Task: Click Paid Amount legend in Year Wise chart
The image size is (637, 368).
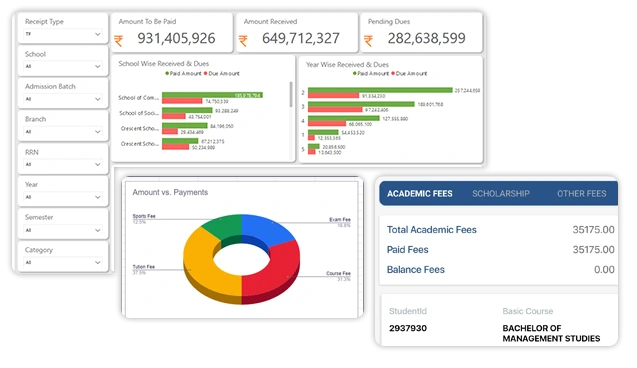Action: 371,74
